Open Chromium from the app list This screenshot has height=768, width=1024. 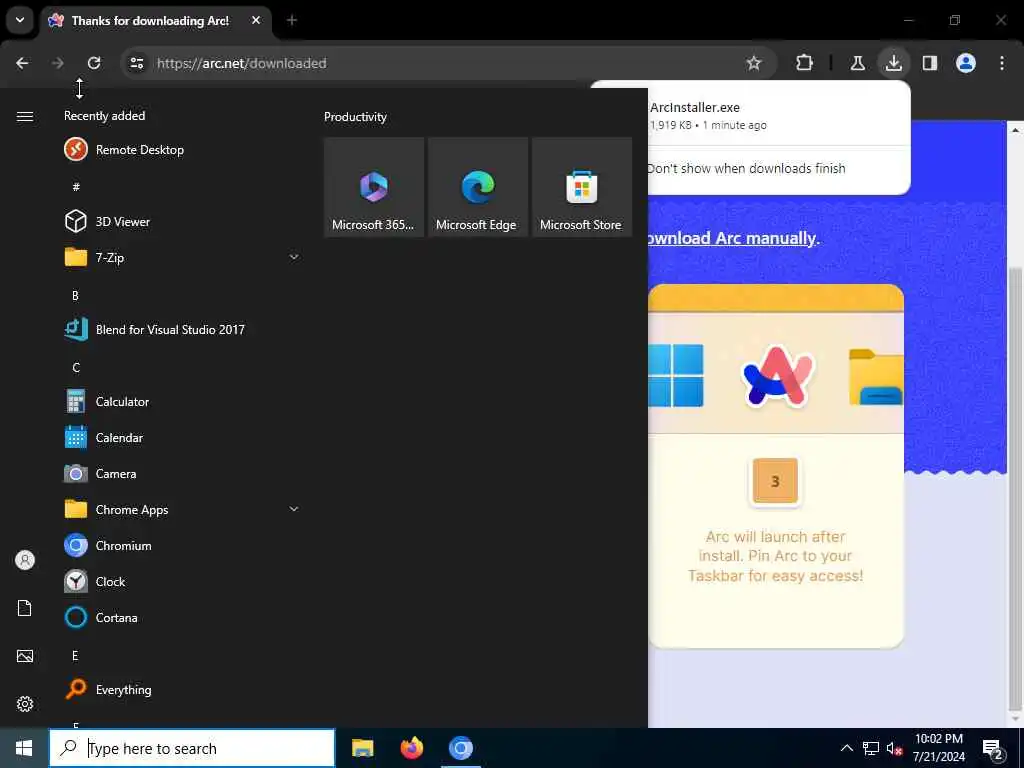[182, 545]
